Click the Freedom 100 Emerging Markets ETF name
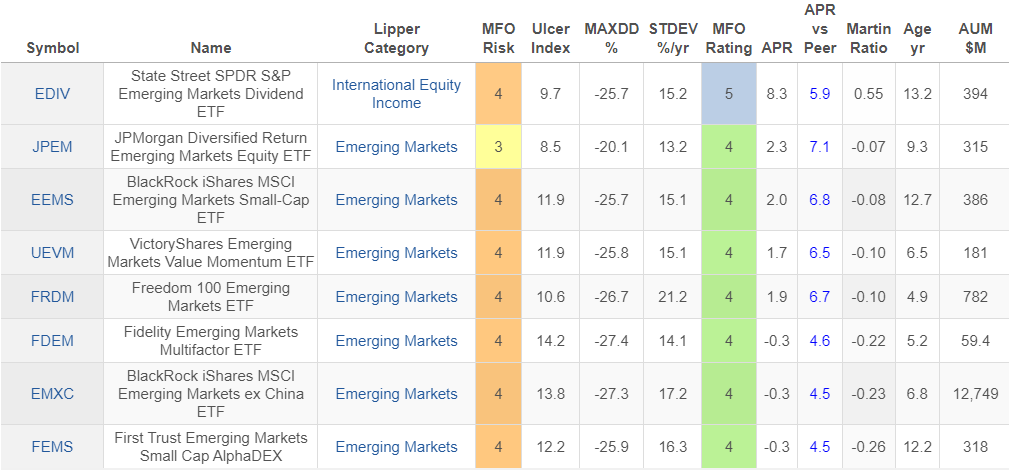Image resolution: width=1009 pixels, height=470 pixels. tap(211, 297)
